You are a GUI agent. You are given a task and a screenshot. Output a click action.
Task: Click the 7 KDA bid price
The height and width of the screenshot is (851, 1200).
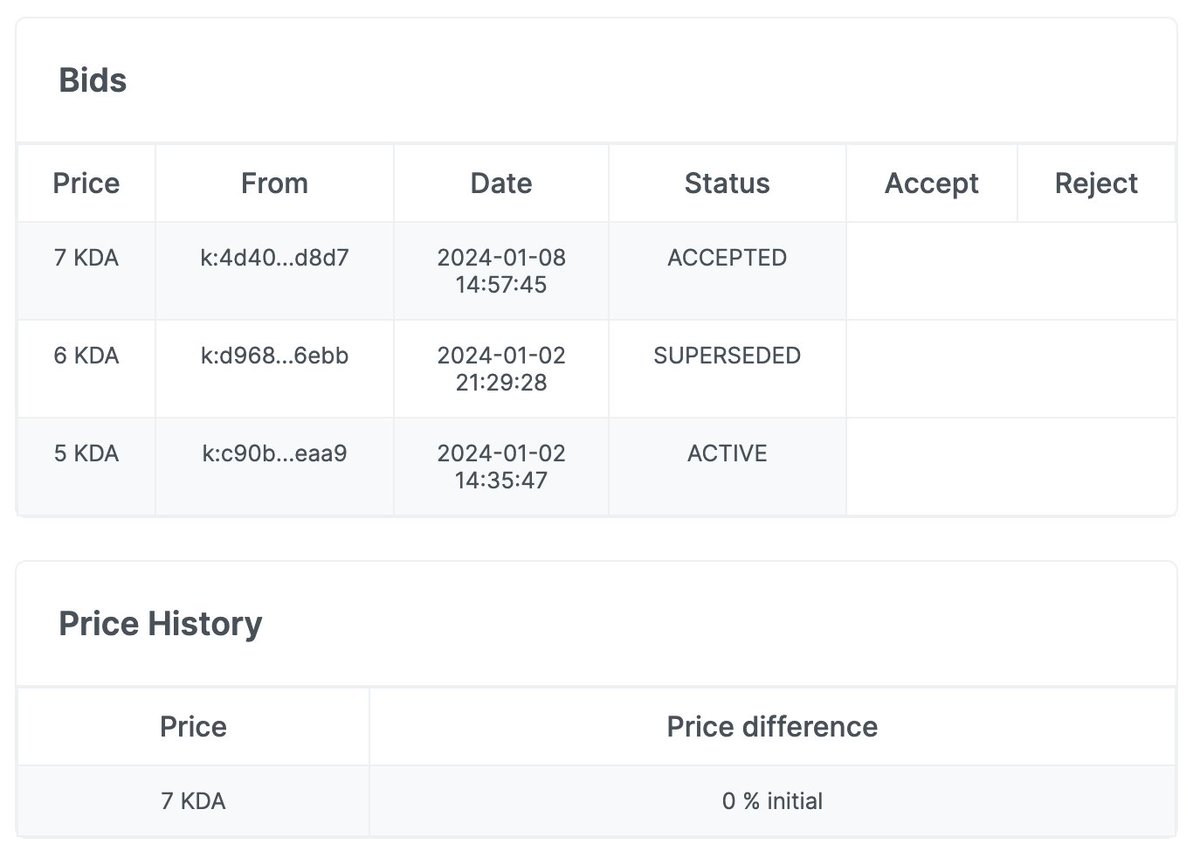point(86,258)
